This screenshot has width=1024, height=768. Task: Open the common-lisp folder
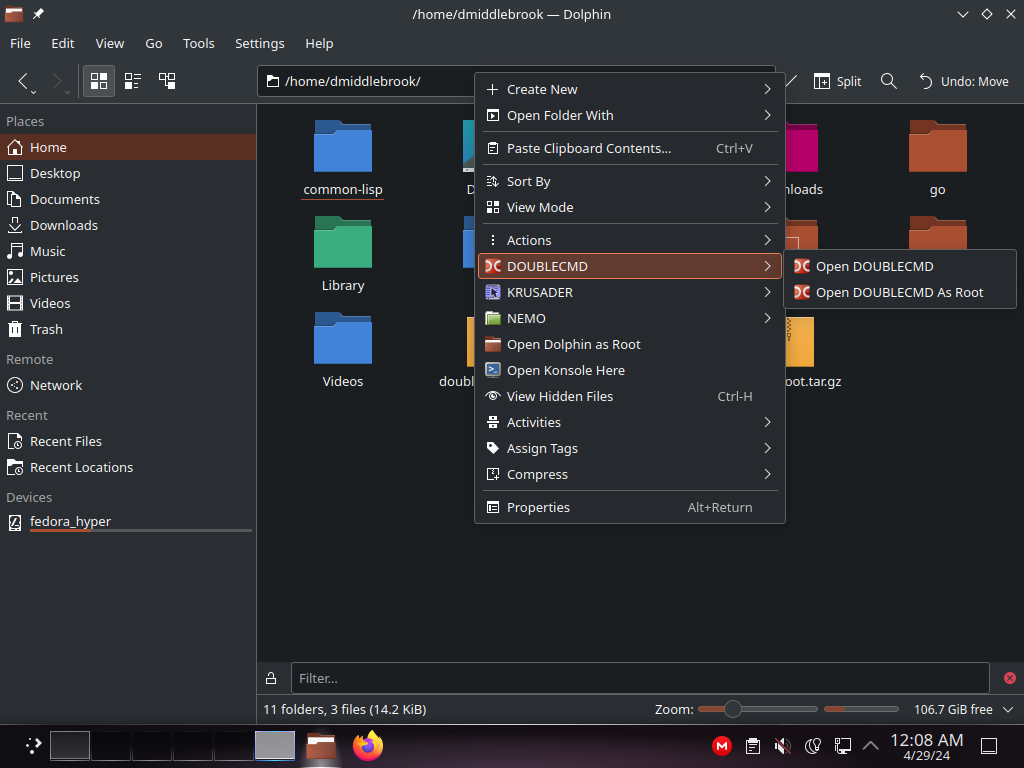[x=343, y=159]
